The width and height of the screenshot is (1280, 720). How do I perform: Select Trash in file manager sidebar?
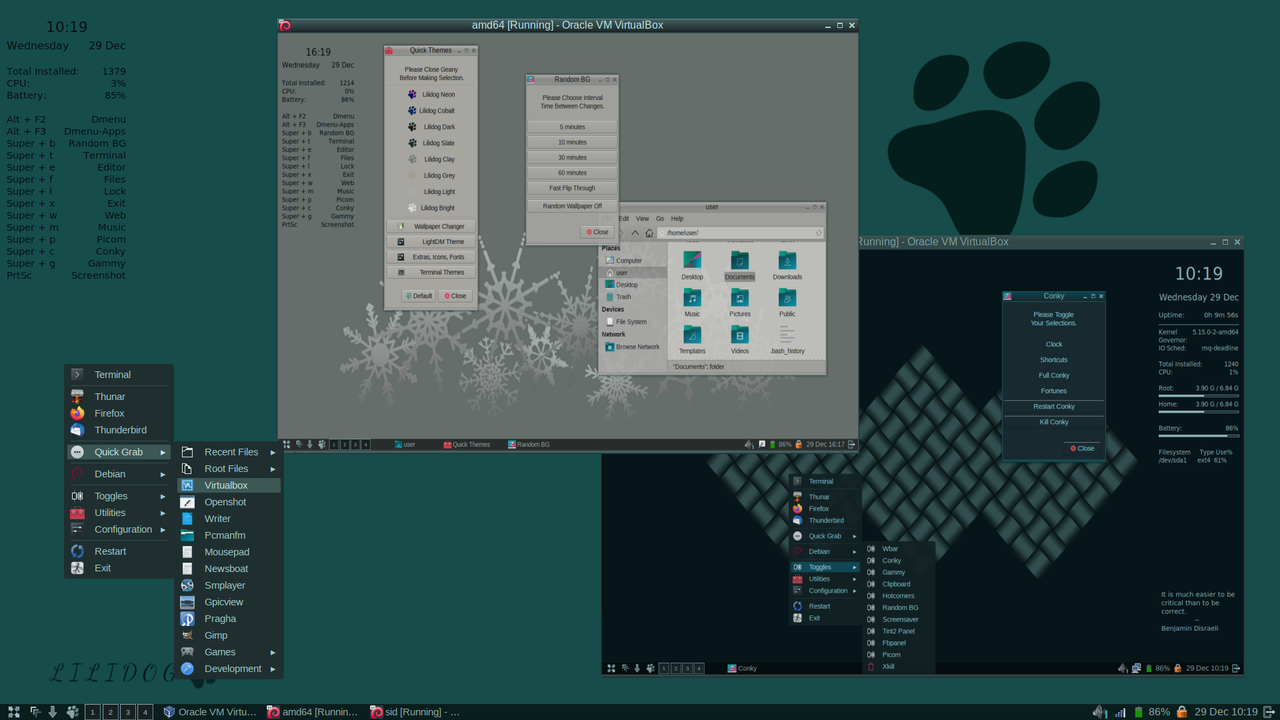[633, 297]
